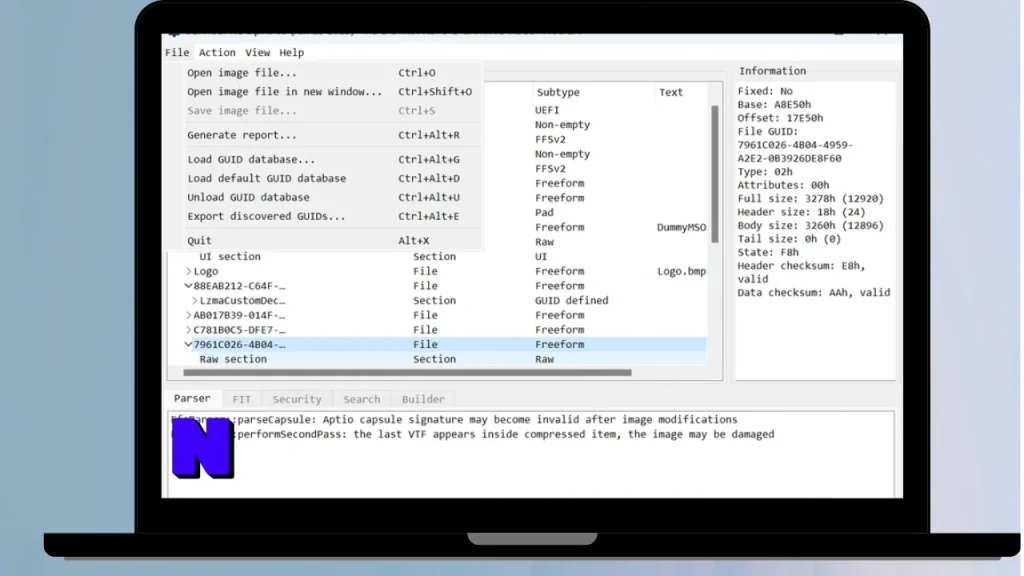Click the UEFI subtype cell

pos(547,110)
